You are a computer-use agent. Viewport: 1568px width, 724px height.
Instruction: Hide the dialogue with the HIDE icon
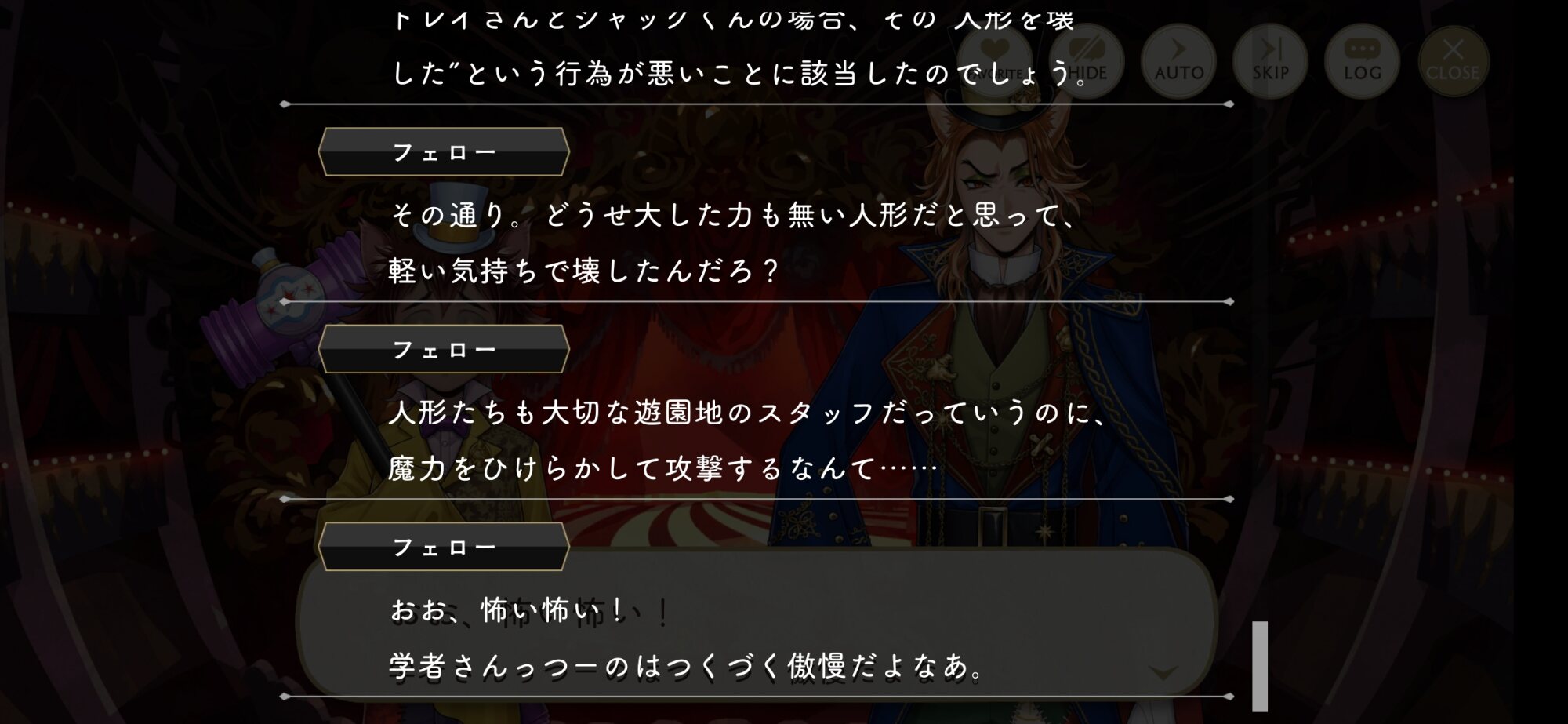click(x=1087, y=61)
